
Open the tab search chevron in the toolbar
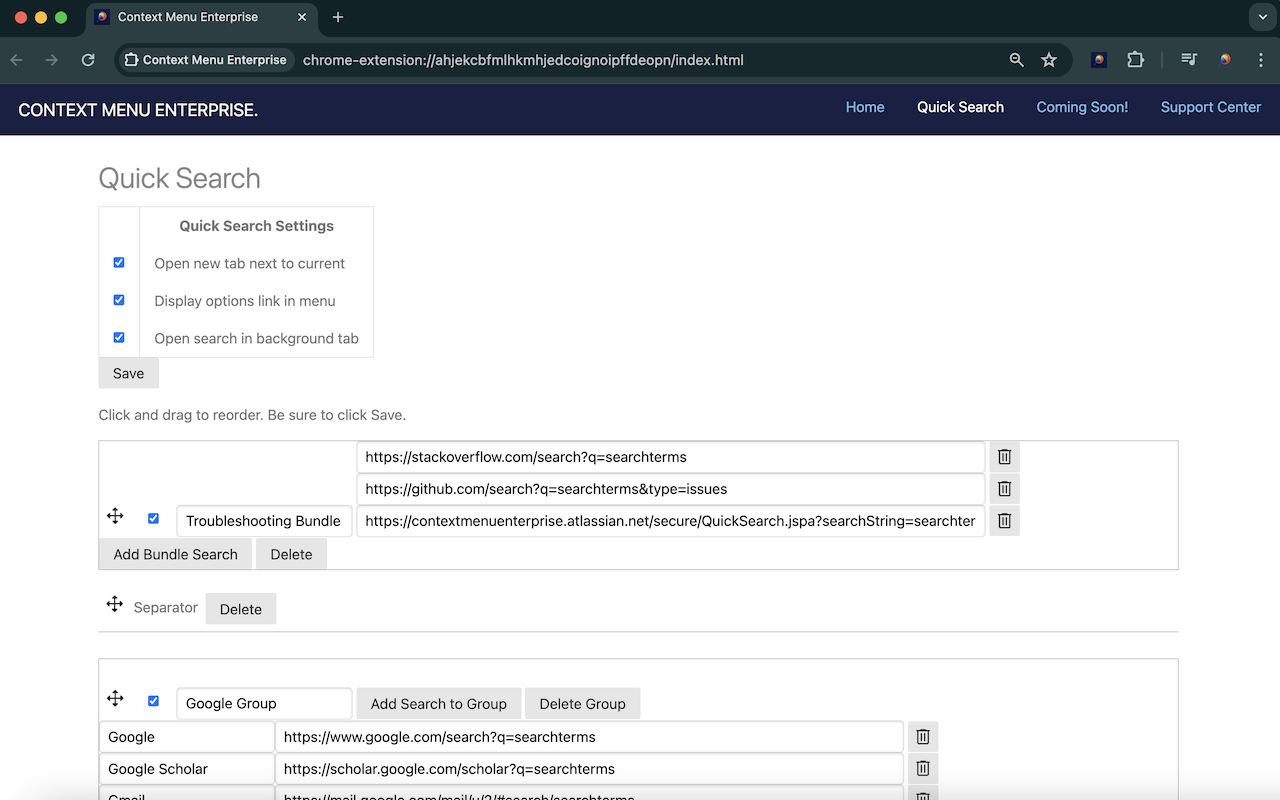tap(1262, 17)
